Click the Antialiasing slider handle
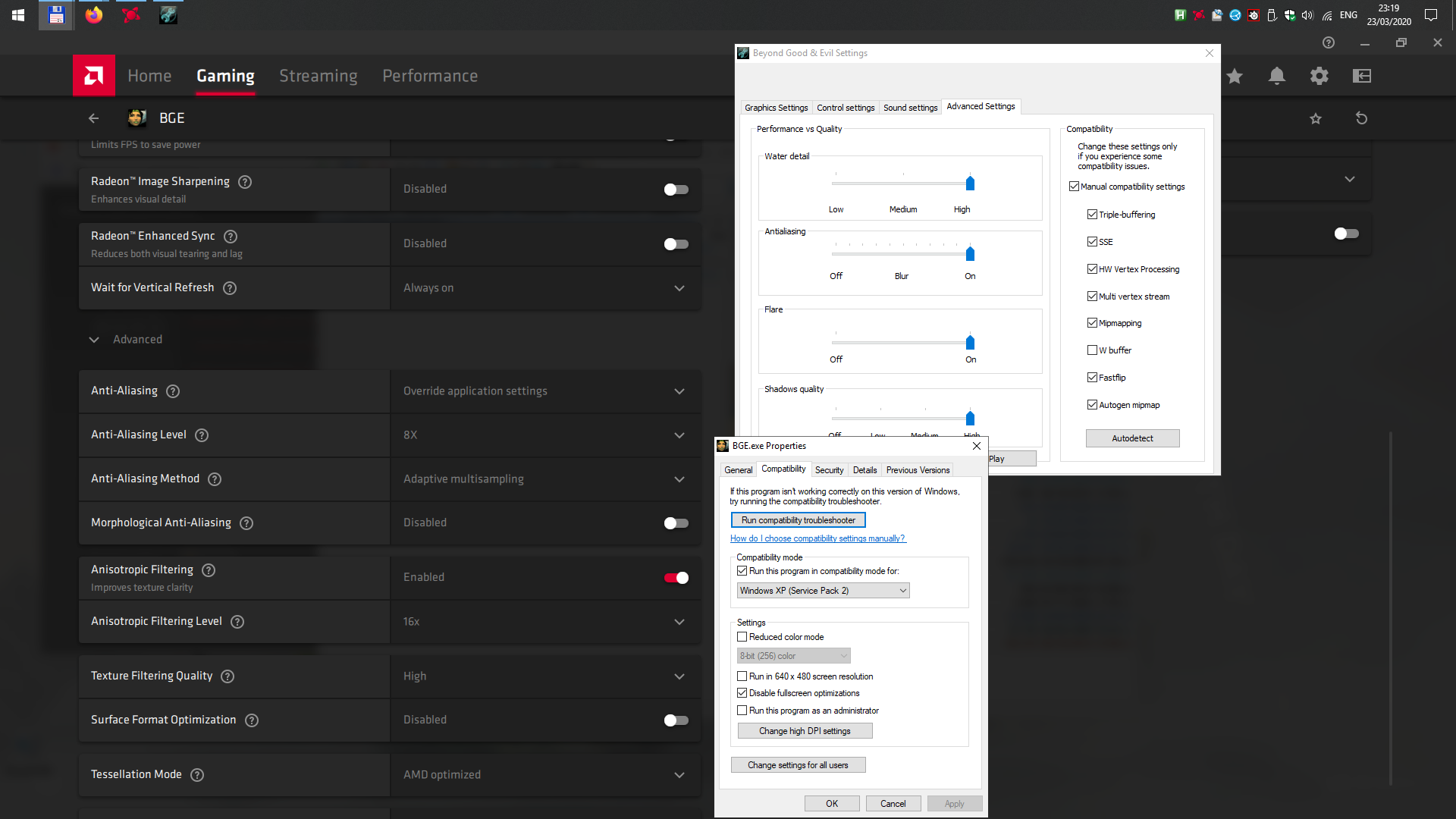The height and width of the screenshot is (819, 1456). tap(970, 253)
